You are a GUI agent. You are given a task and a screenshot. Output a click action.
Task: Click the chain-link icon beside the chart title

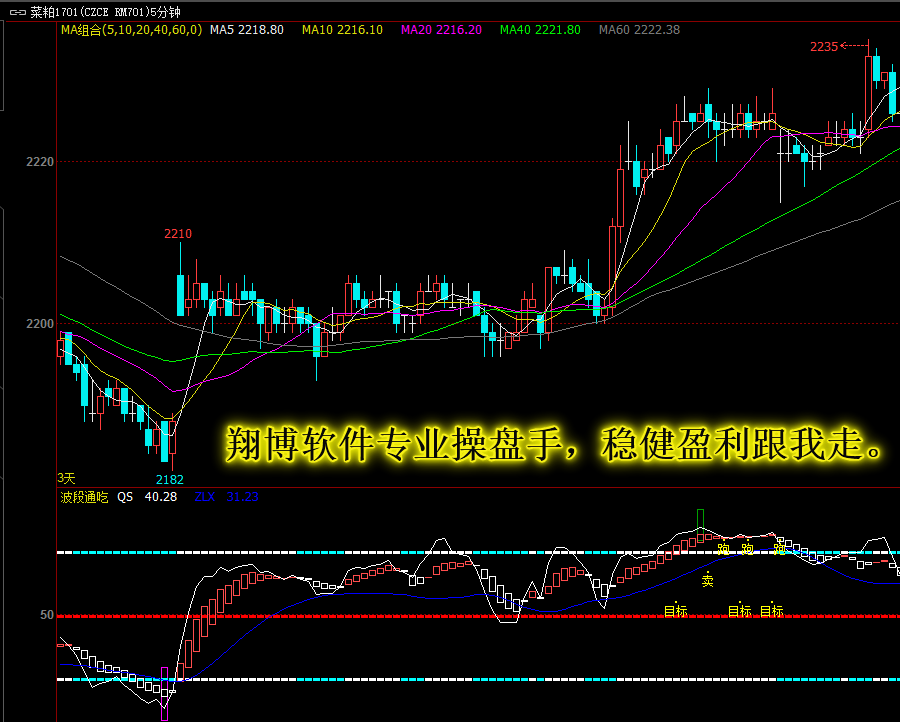pyautogui.click(x=18, y=12)
